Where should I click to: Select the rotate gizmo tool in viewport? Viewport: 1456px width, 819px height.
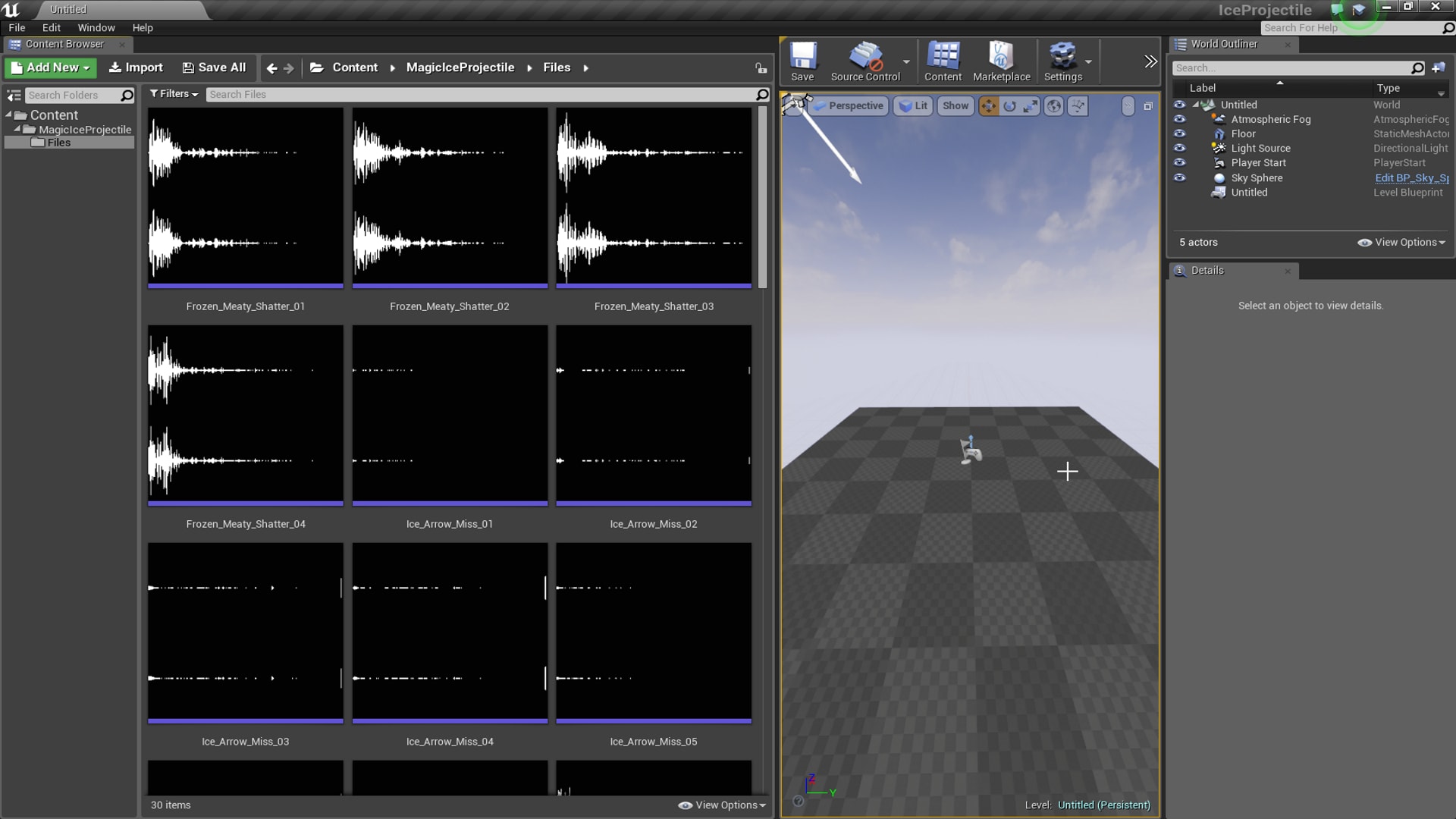pos(1009,106)
